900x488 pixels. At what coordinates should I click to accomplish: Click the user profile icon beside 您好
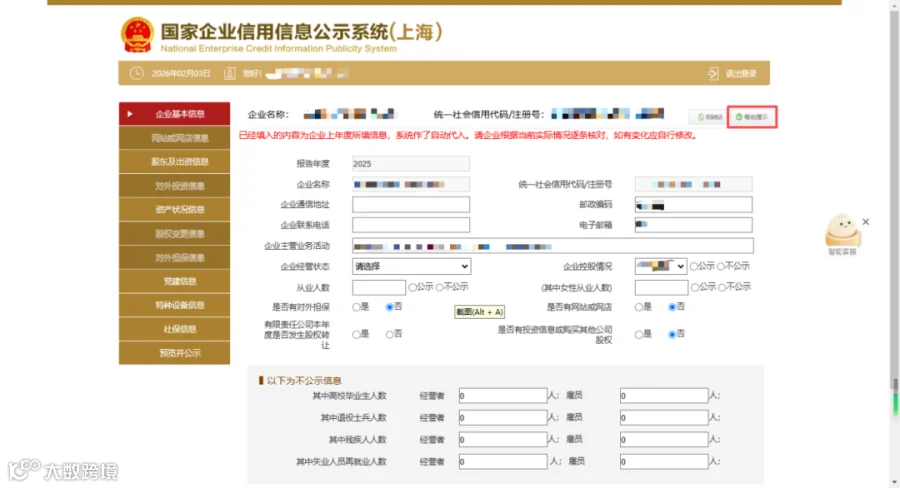click(230, 73)
